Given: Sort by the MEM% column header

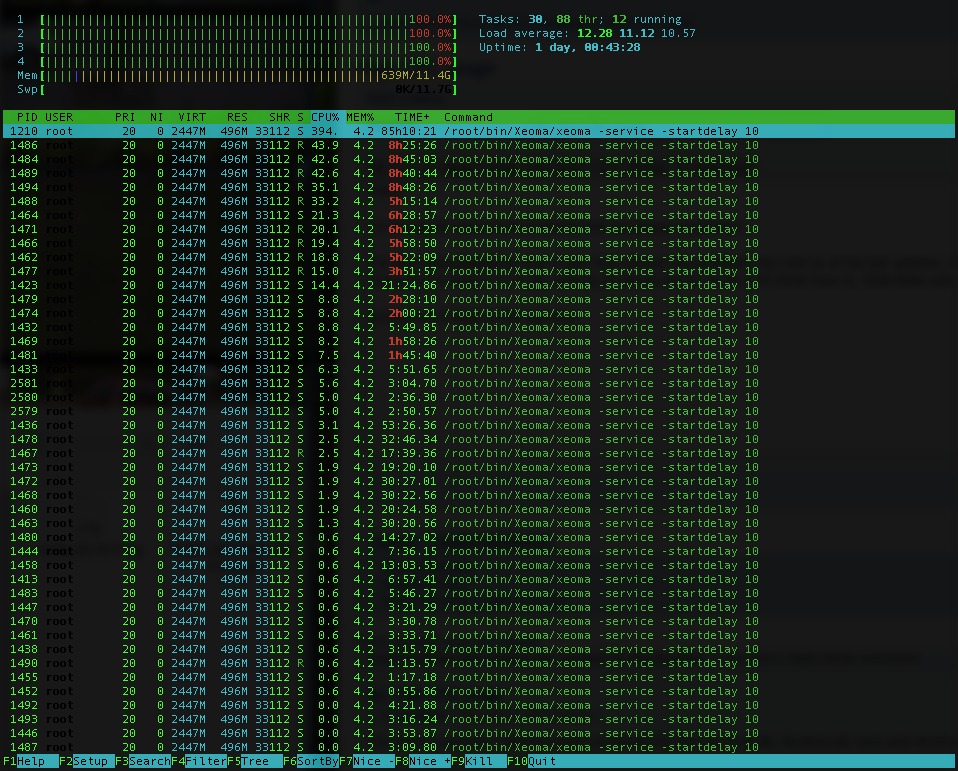Looking at the screenshot, I should 360,117.
